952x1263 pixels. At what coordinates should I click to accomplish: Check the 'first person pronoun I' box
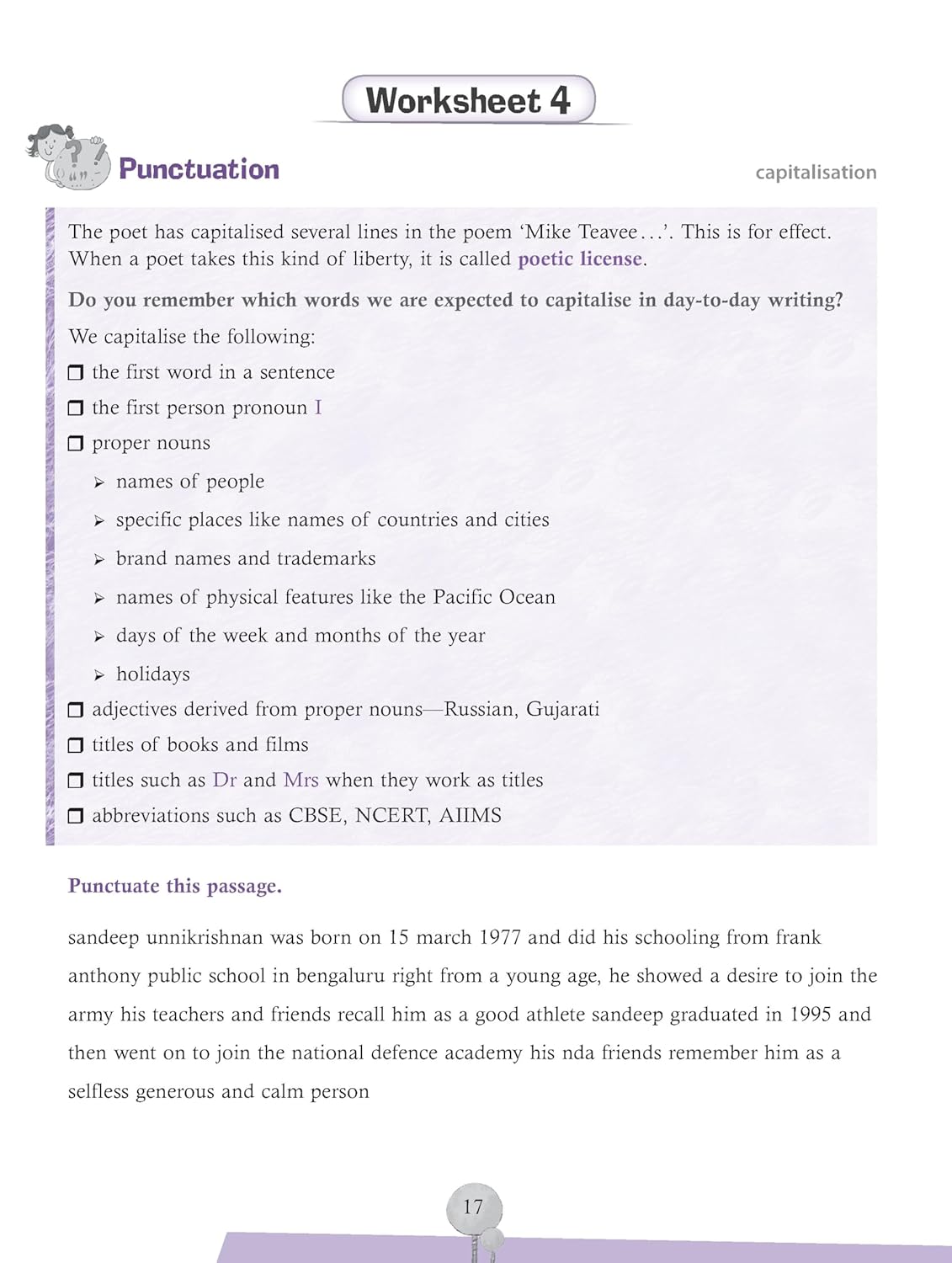coord(76,408)
